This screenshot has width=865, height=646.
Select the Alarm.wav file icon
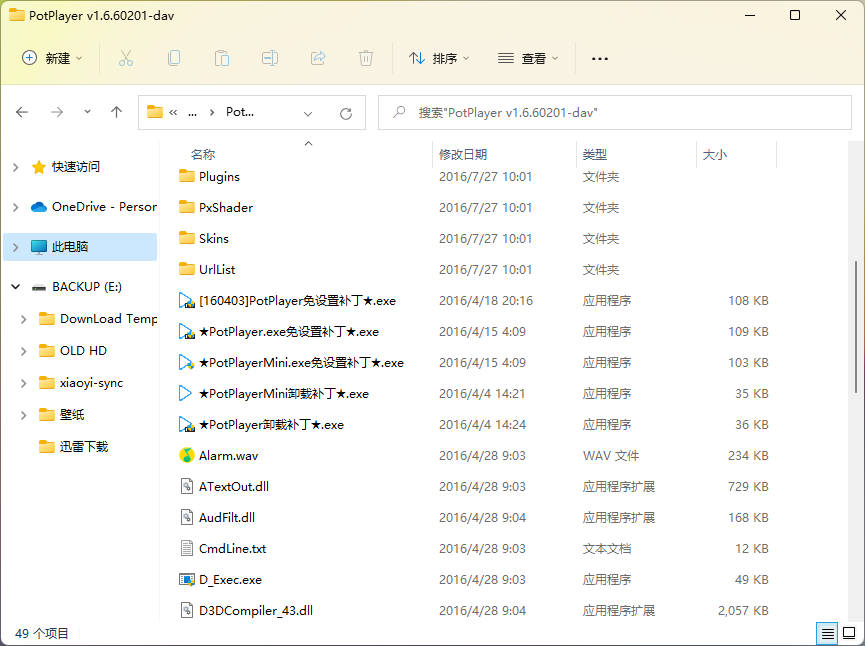click(x=186, y=455)
